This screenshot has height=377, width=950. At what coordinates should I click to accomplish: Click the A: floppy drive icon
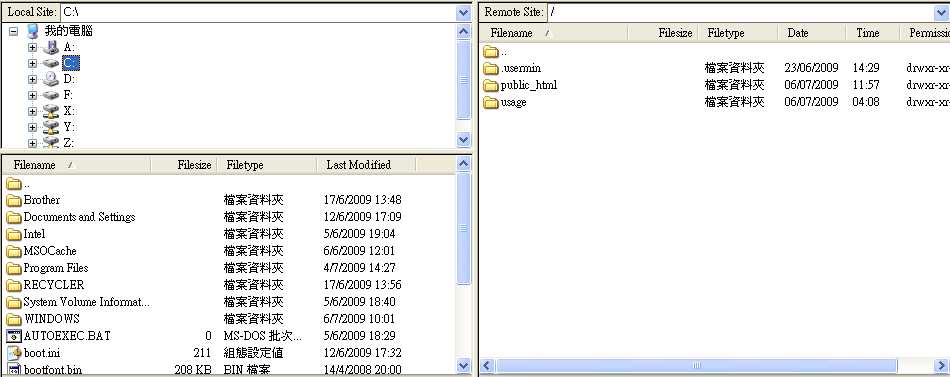click(x=51, y=47)
